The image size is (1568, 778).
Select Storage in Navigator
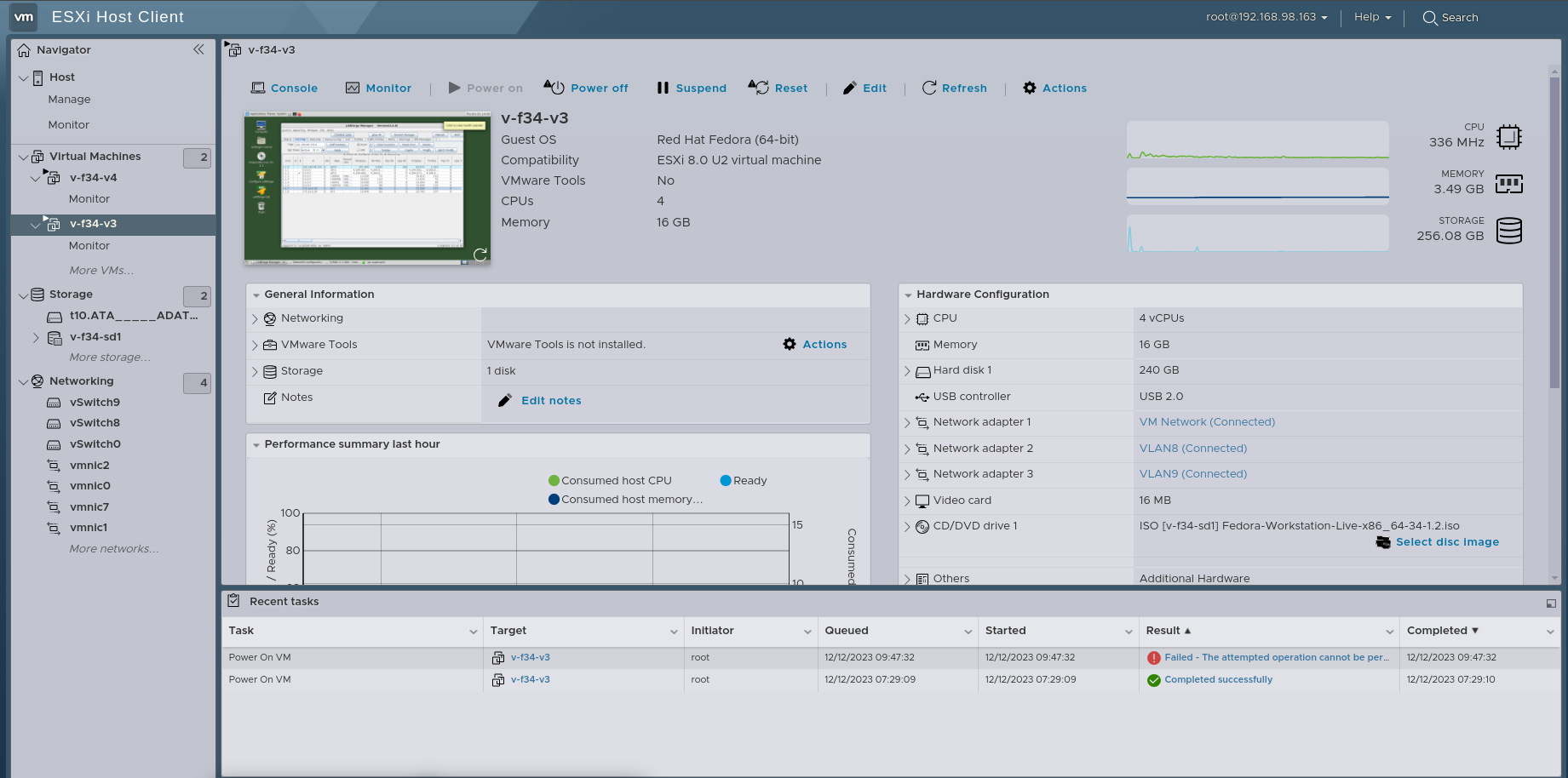[x=71, y=294]
